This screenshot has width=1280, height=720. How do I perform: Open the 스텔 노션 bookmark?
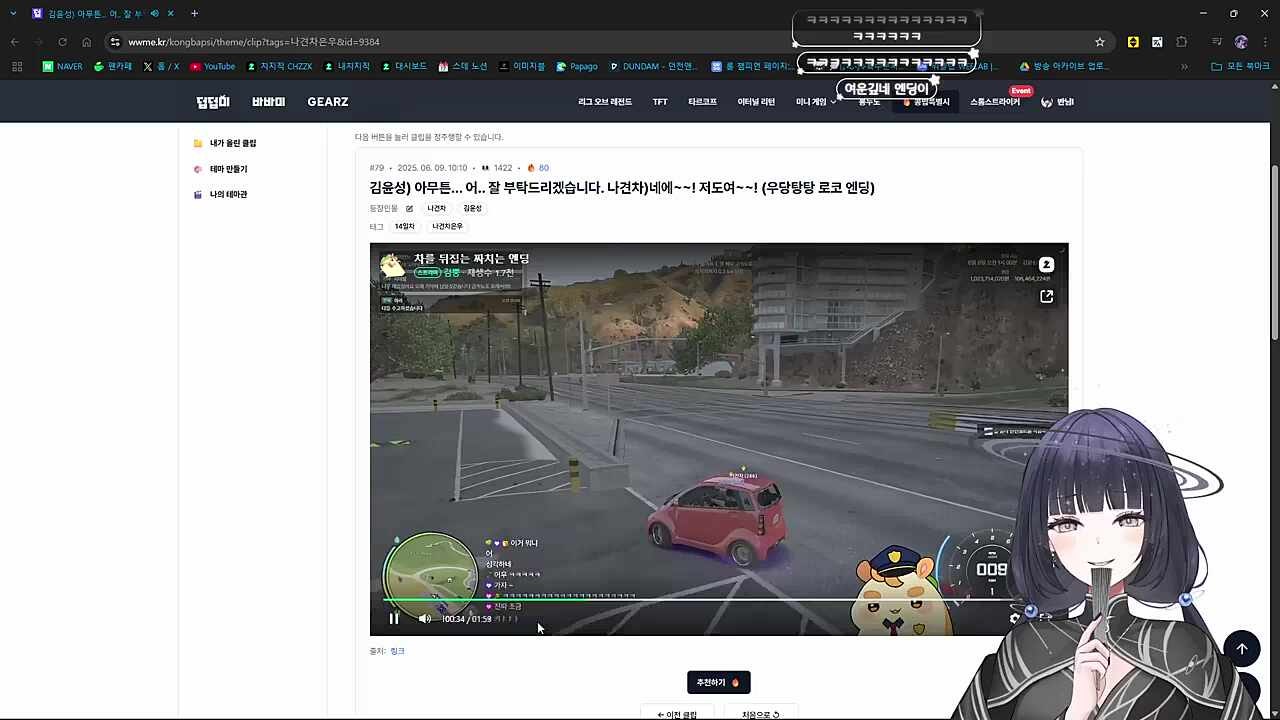(463, 67)
